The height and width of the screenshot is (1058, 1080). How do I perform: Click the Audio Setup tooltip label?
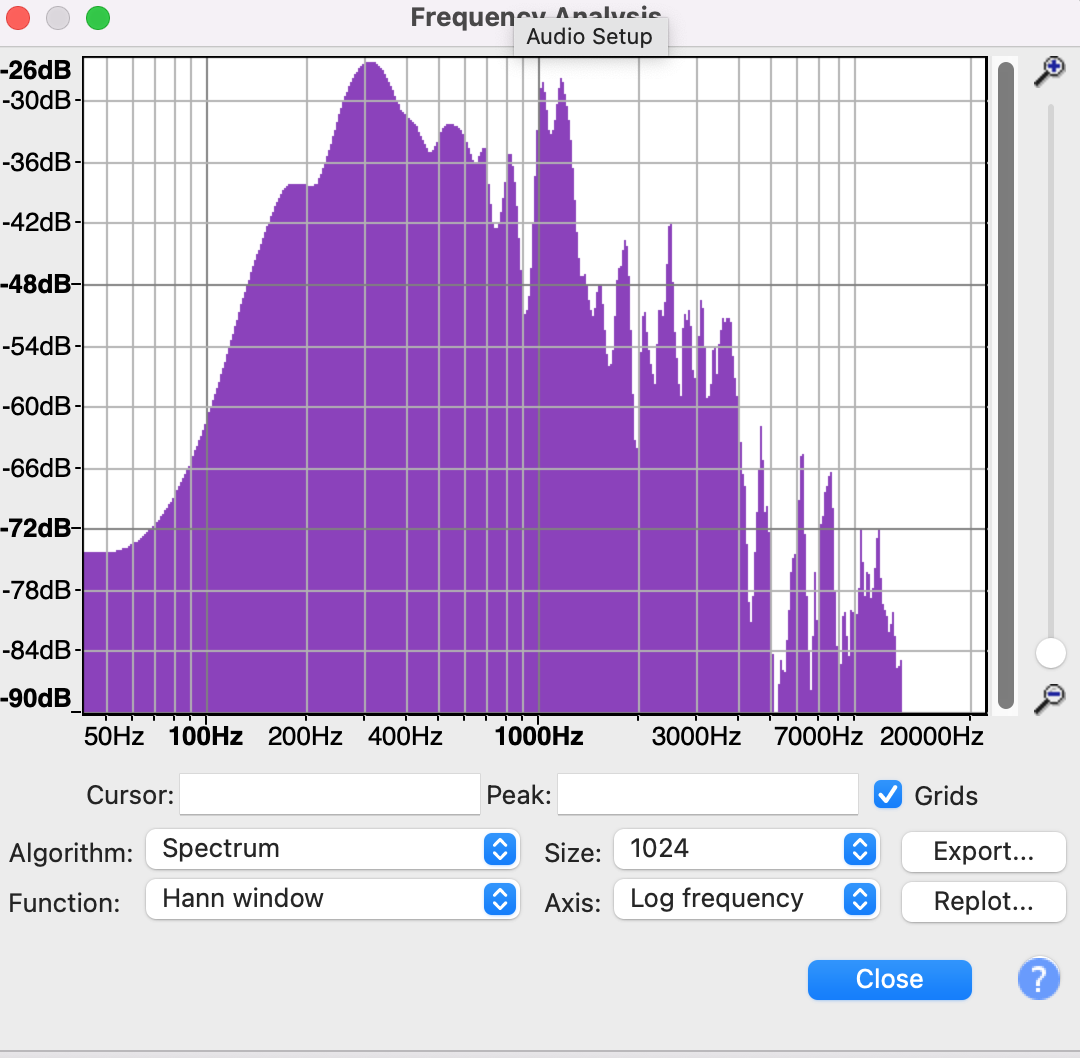589,37
